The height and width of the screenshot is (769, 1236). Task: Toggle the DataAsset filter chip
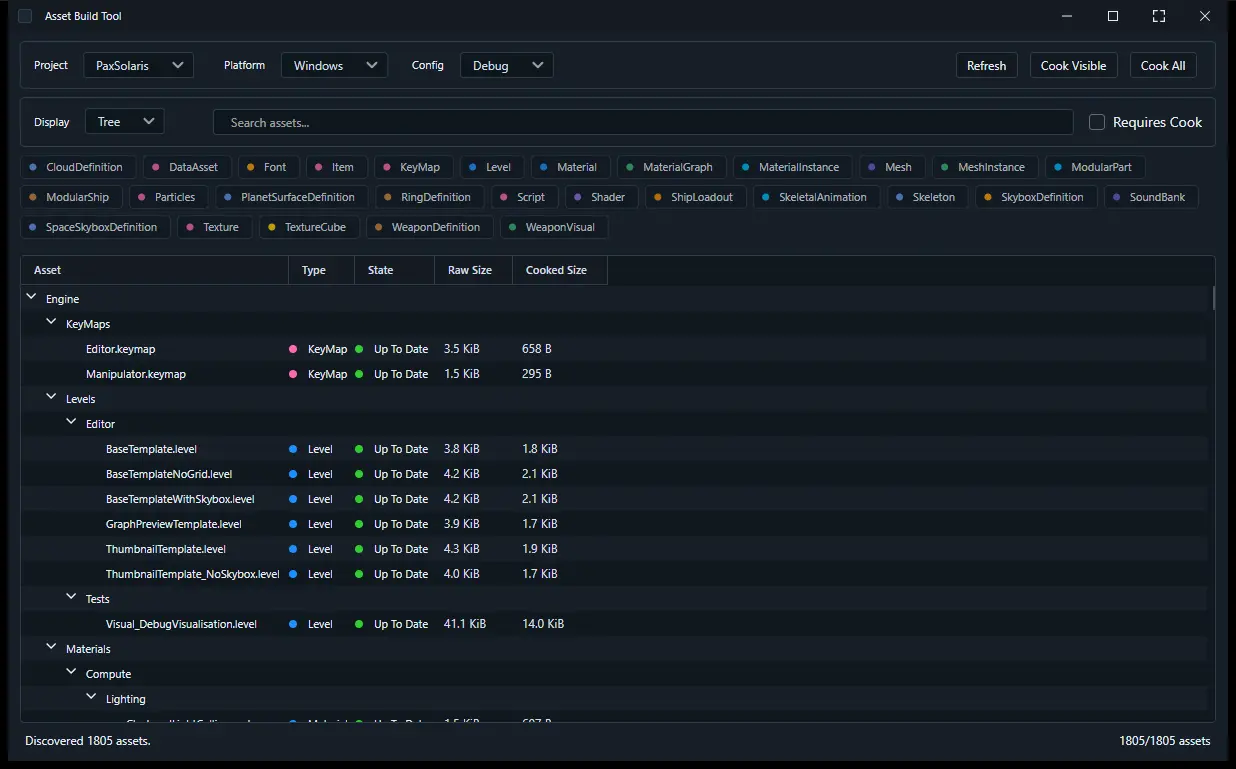click(188, 167)
